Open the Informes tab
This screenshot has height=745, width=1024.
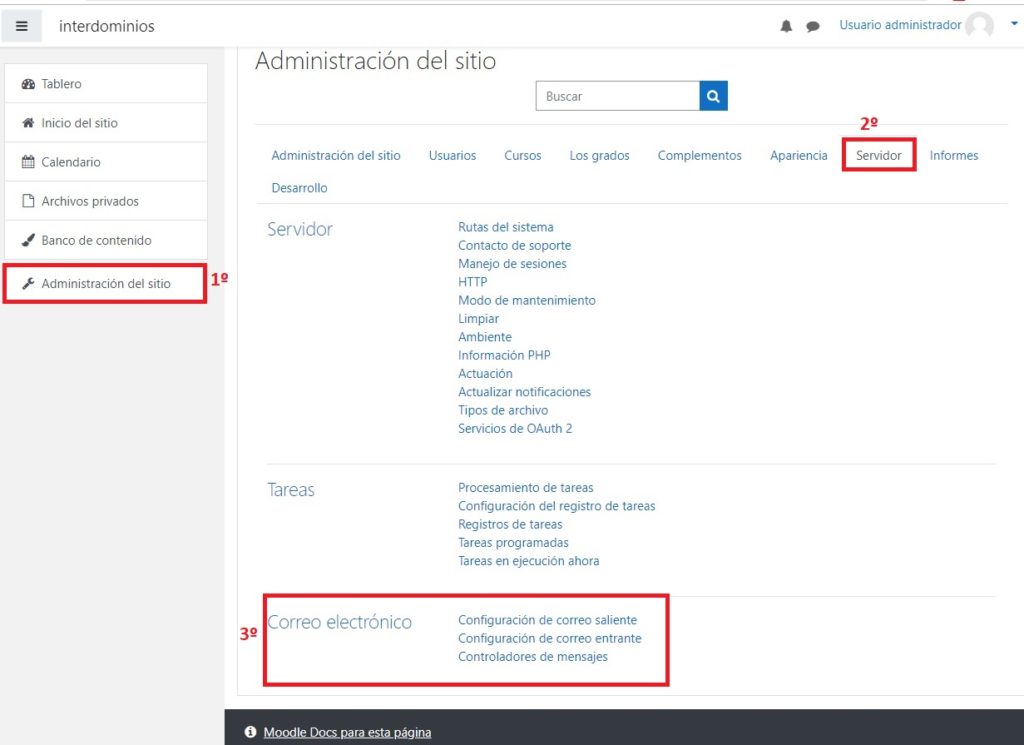[953, 155]
